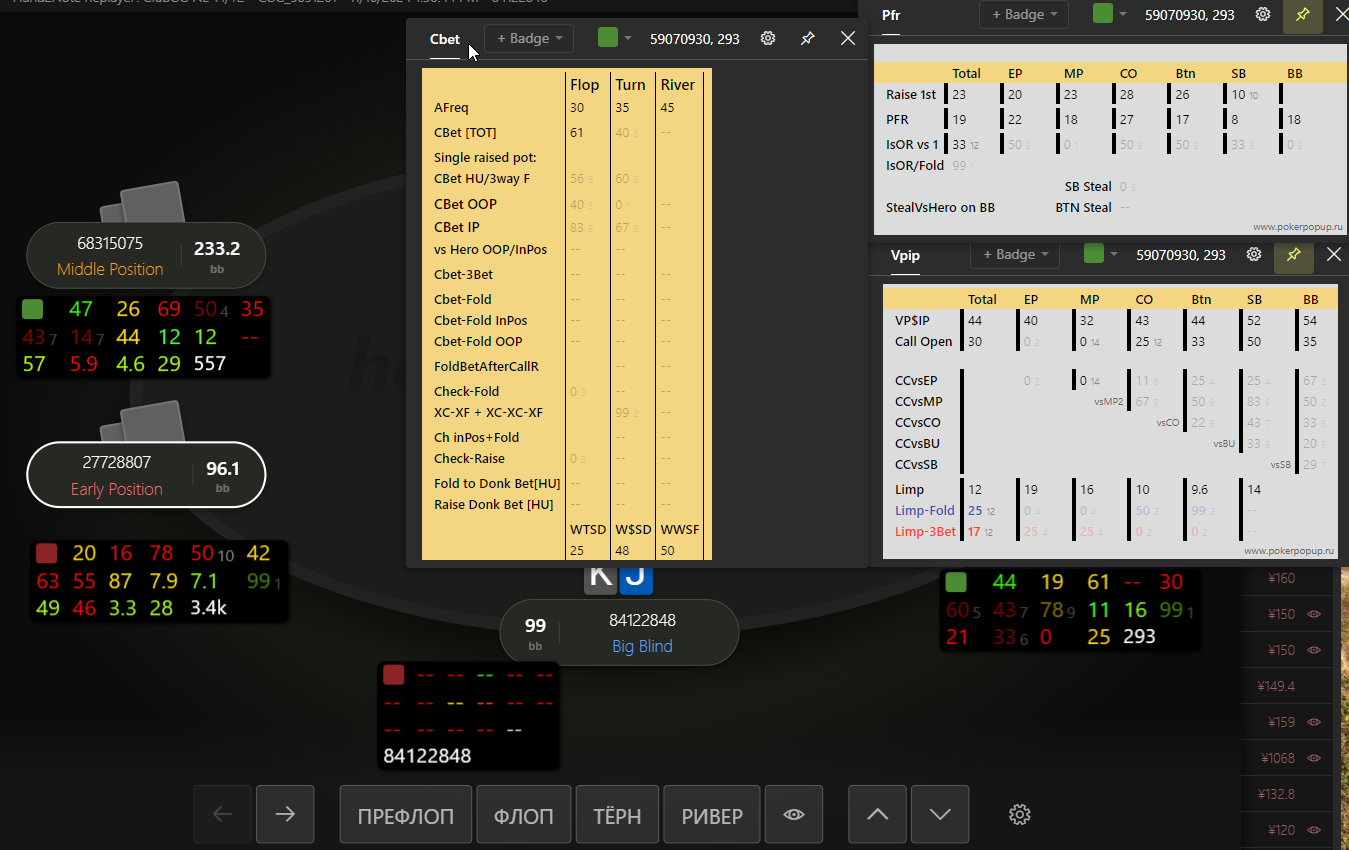Click CBet [TOT] row in Cbet popup
The height and width of the screenshot is (850, 1349).
coord(567,133)
